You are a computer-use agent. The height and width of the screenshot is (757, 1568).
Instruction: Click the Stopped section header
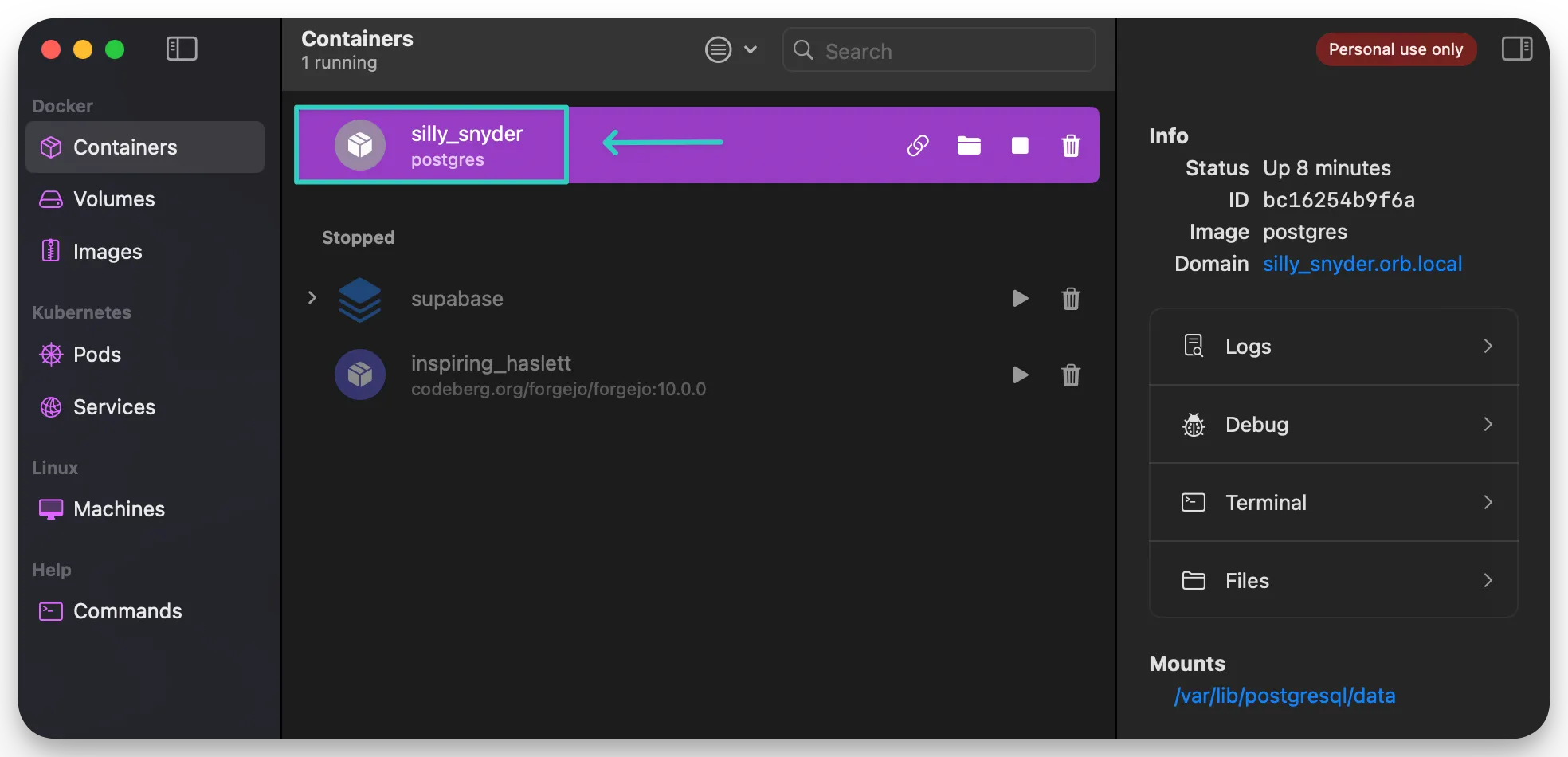pos(359,237)
